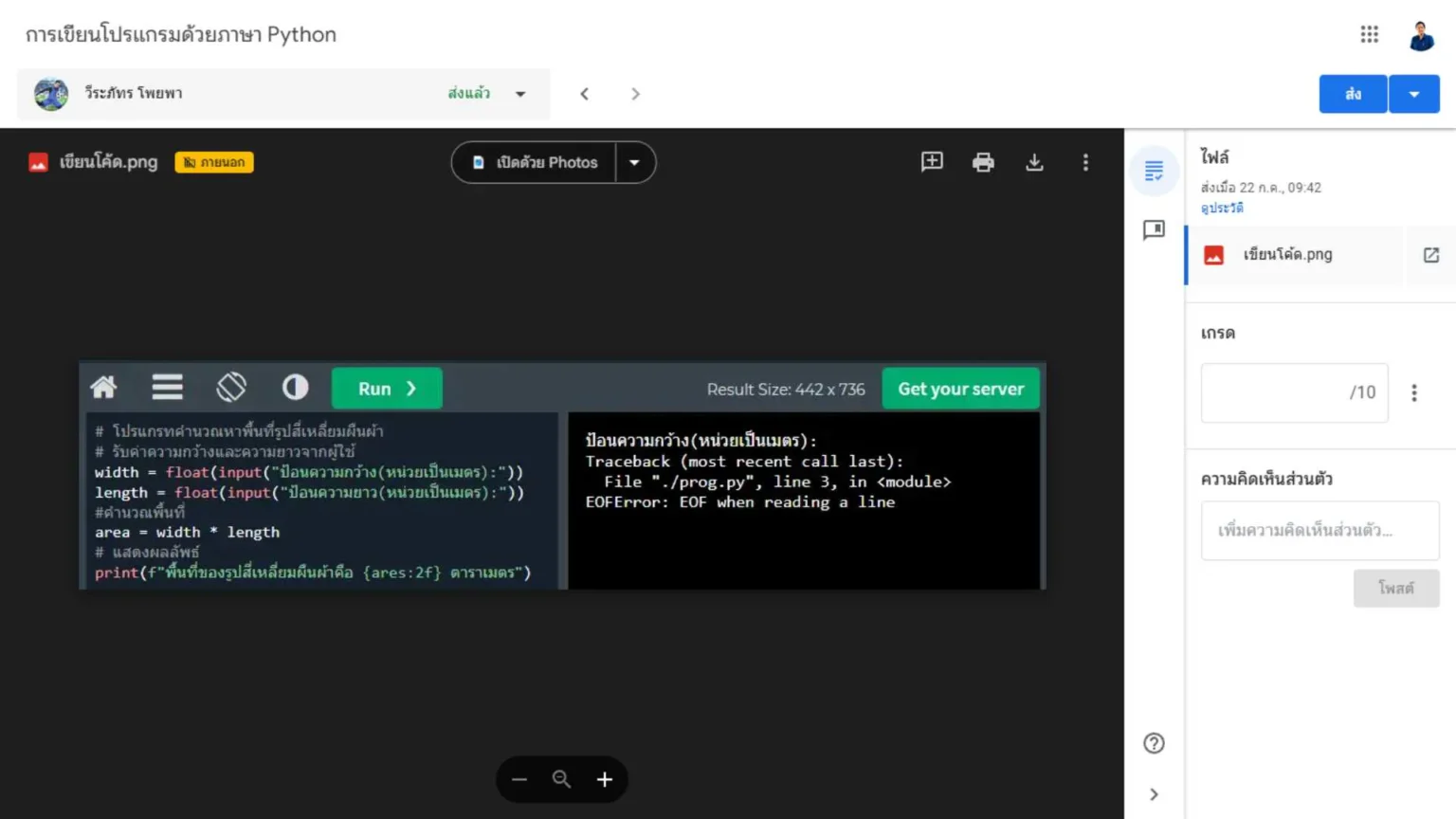This screenshot has width=1456, height=819.
Task: Open attached file in a new window
Action: pyautogui.click(x=1431, y=255)
